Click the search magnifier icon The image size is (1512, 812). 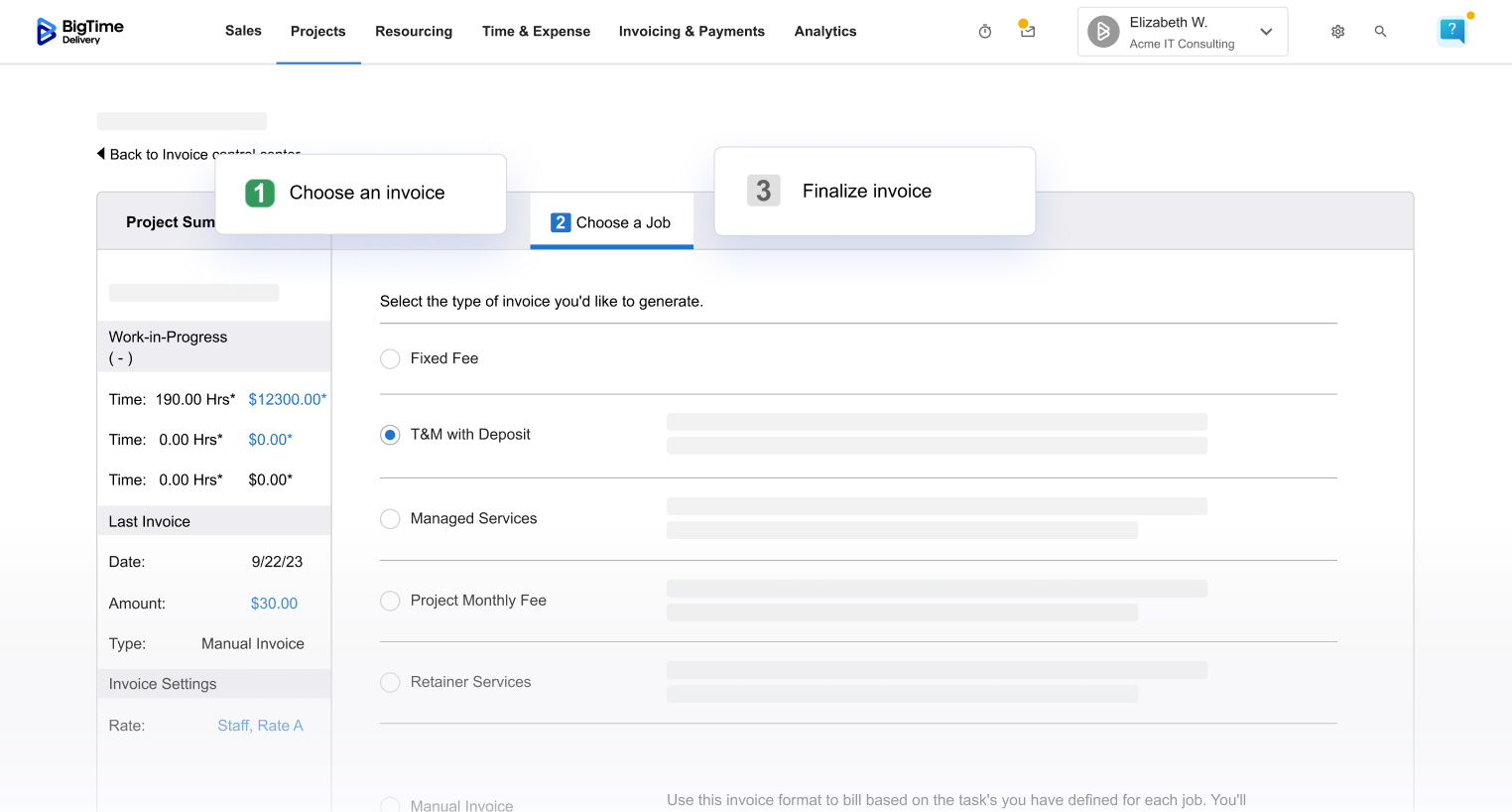(1380, 32)
